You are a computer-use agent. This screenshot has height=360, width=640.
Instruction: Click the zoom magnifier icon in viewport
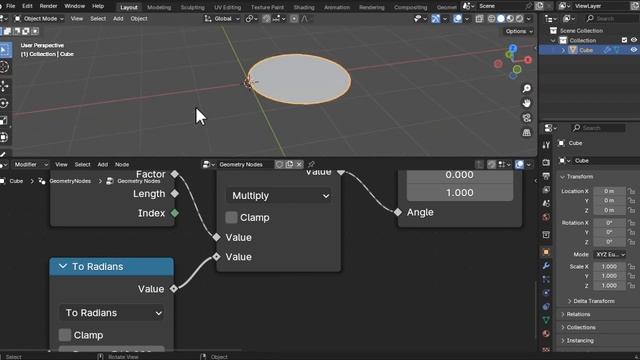click(x=527, y=89)
